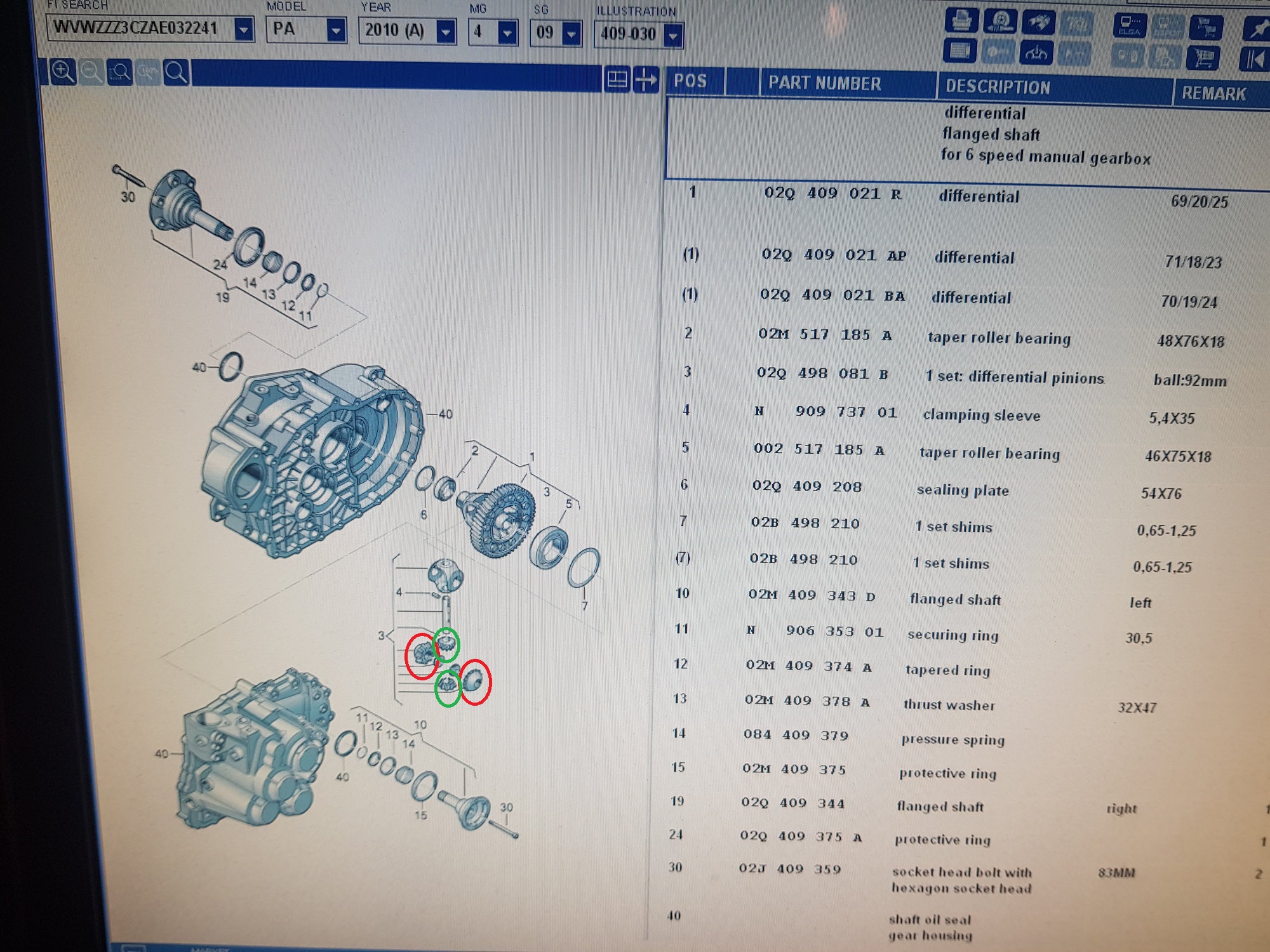This screenshot has width=1270, height=952.
Task: Click the pushpin icon in toolbar
Action: point(1256,29)
